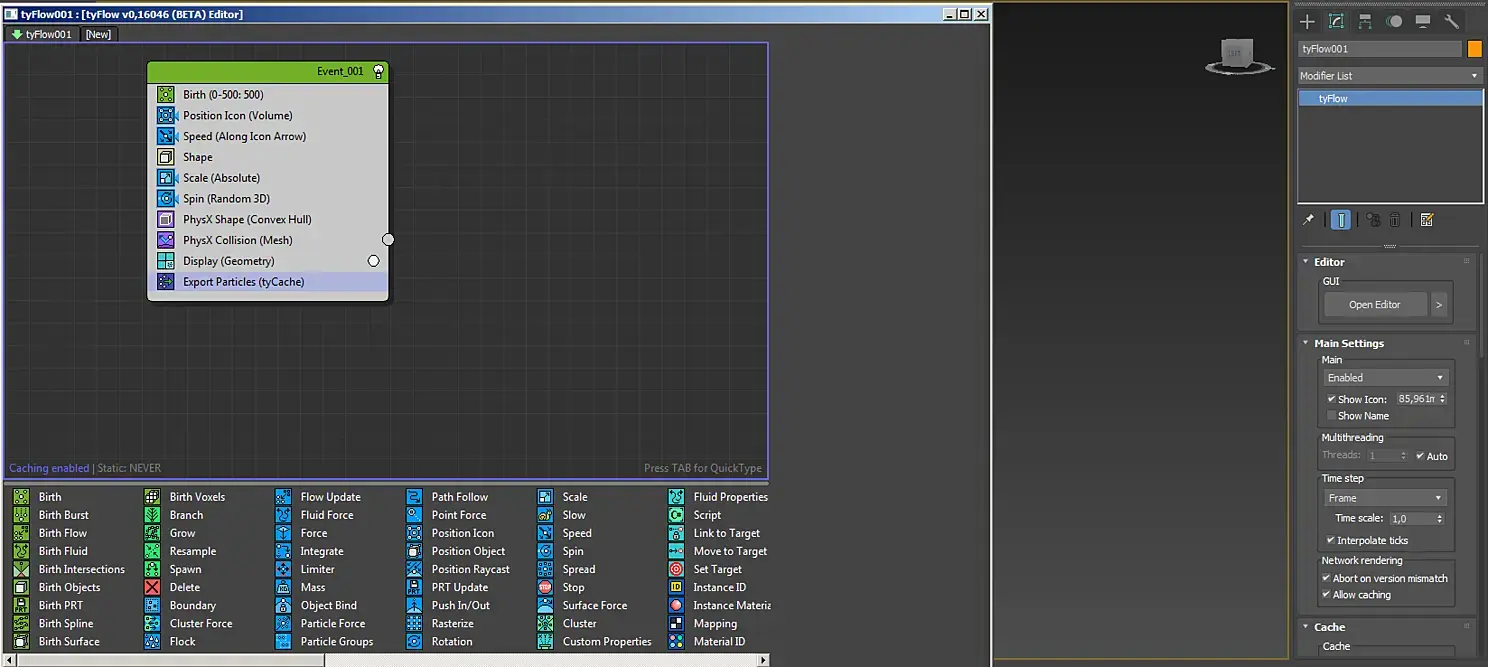1488x667 pixels.
Task: Select the Path Follow operator
Action: pyautogui.click(x=448, y=497)
